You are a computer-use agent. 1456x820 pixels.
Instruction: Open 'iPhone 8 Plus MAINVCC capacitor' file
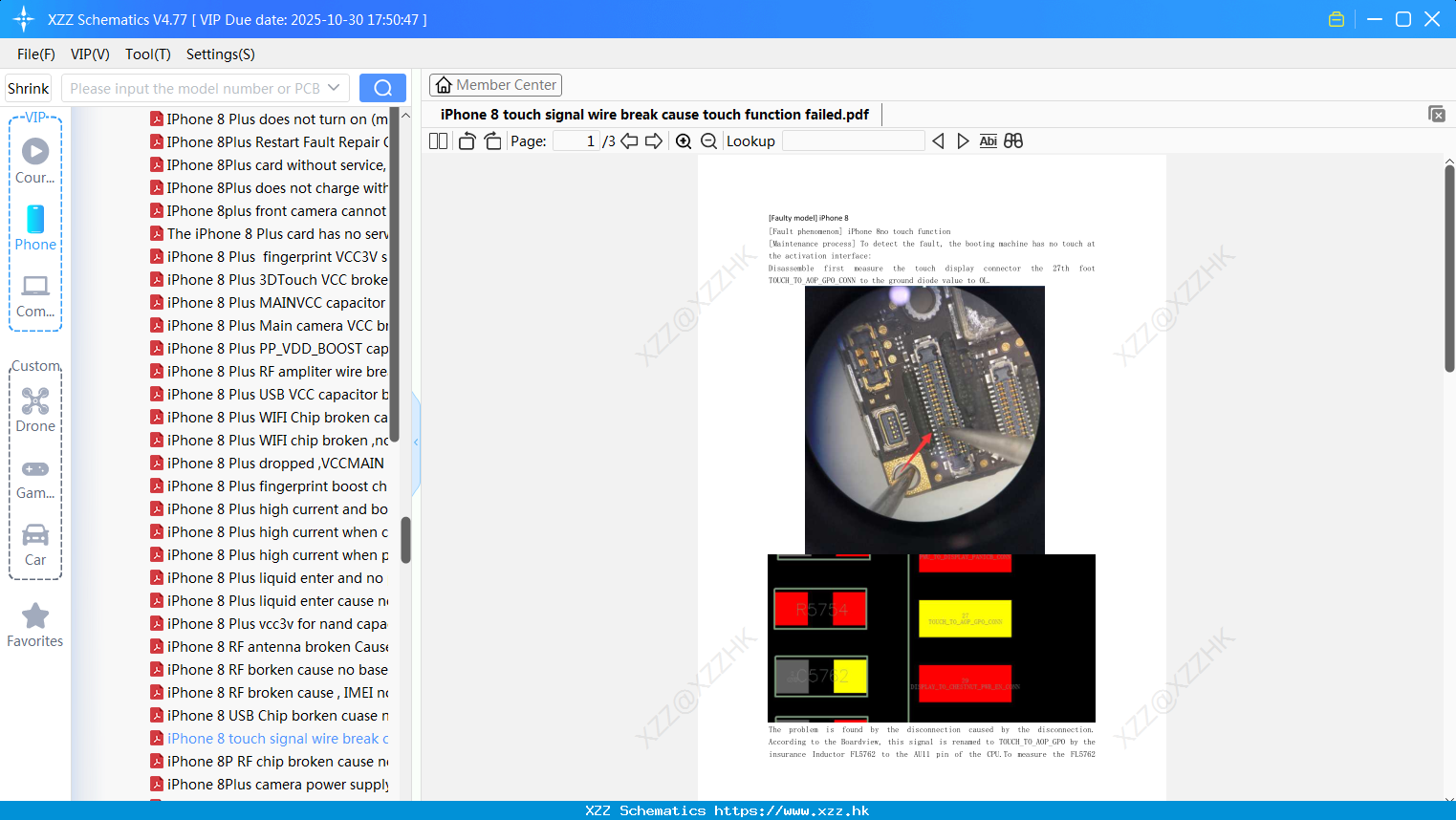269,303
